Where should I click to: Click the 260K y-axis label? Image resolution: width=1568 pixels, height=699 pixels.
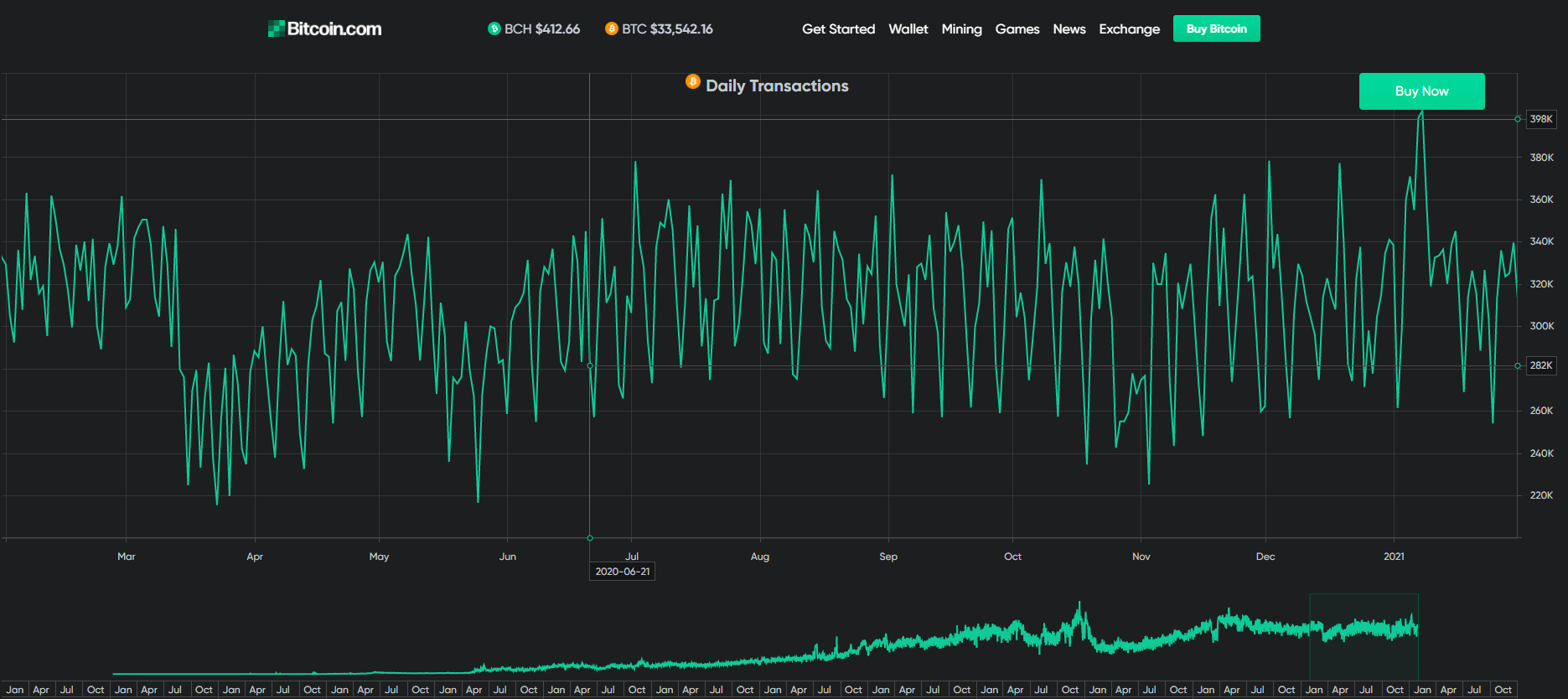pyautogui.click(x=1541, y=411)
